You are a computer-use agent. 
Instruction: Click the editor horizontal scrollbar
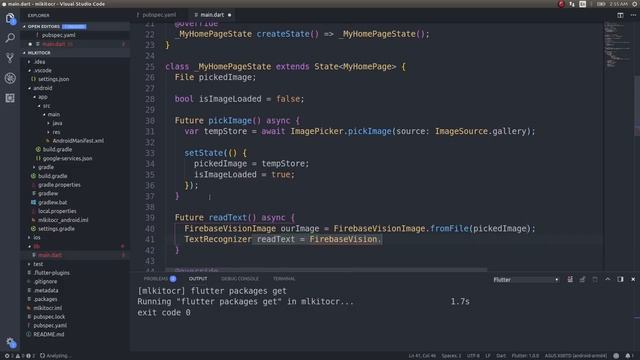(x=326, y=269)
